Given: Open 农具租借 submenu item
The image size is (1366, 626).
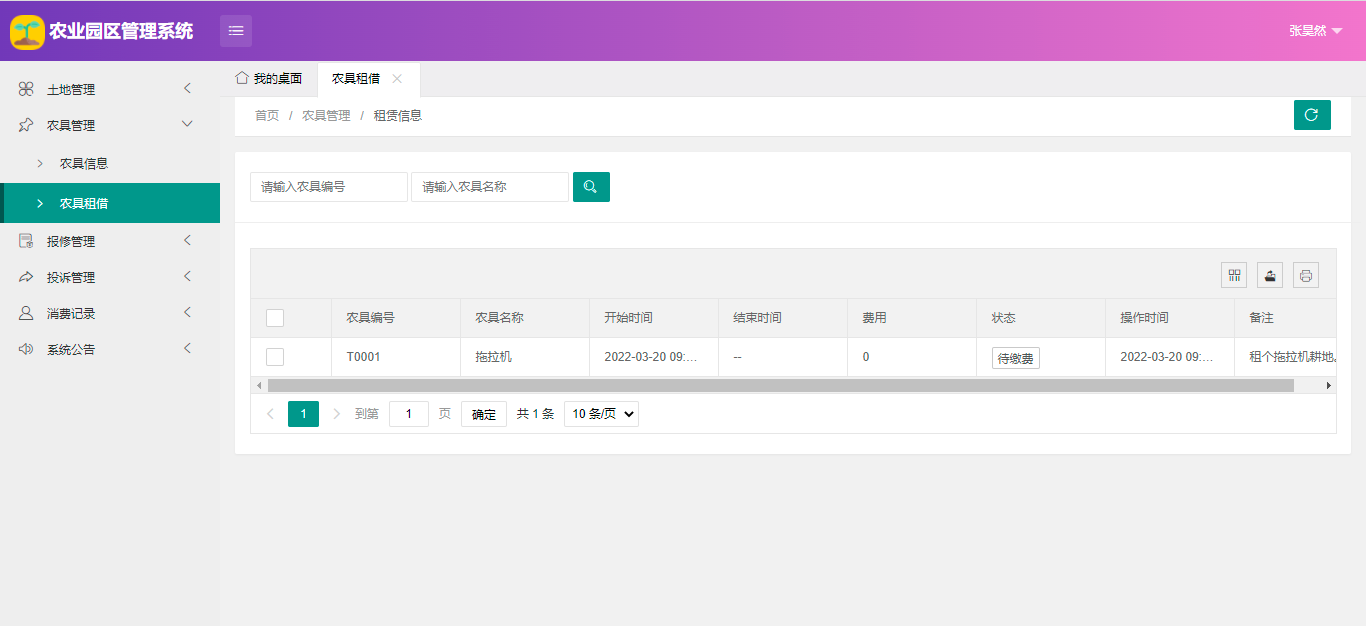Looking at the screenshot, I should point(110,203).
